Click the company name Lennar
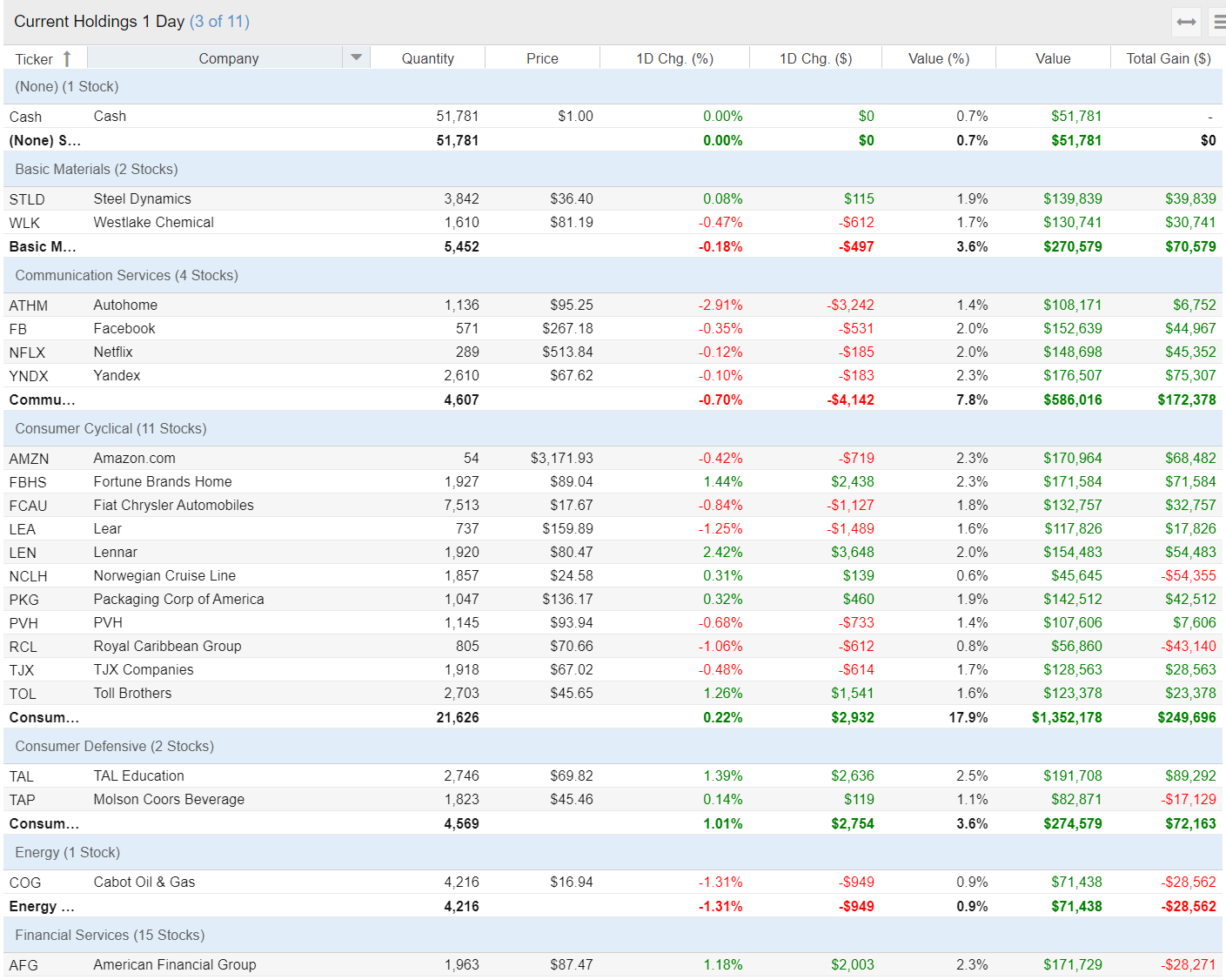 click(116, 552)
